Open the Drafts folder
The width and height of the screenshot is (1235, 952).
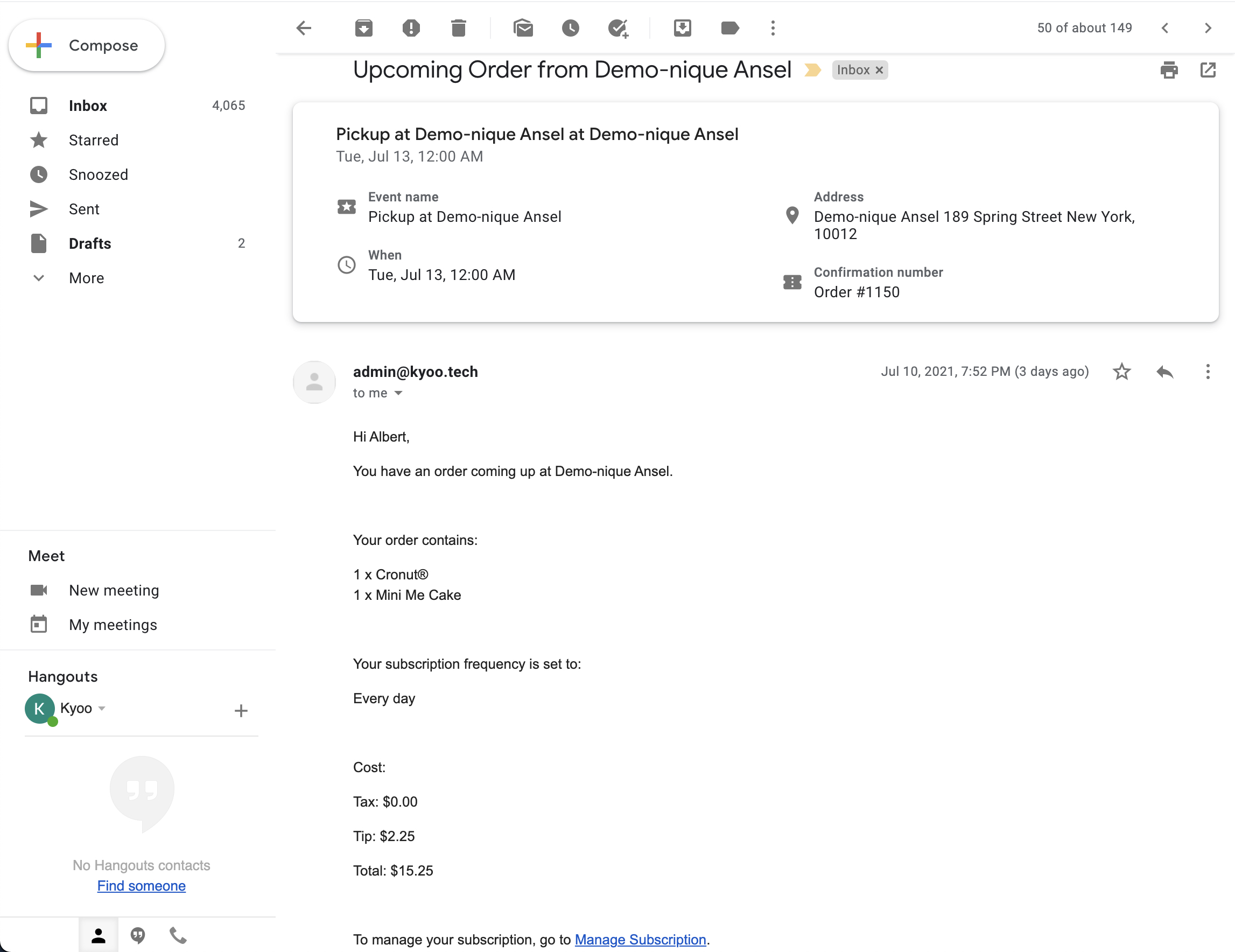(x=90, y=243)
